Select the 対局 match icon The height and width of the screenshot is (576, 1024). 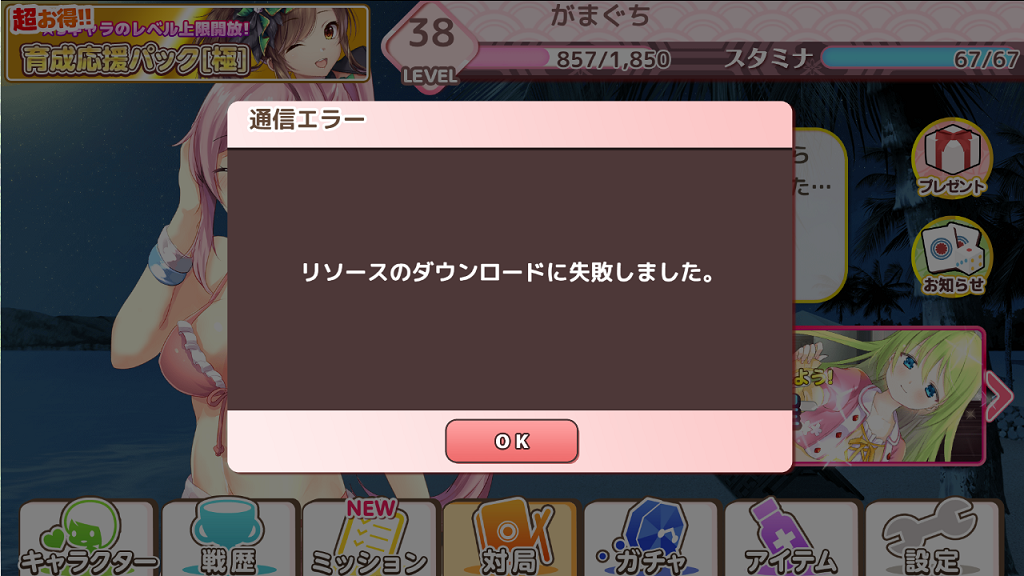pyautogui.click(x=510, y=537)
